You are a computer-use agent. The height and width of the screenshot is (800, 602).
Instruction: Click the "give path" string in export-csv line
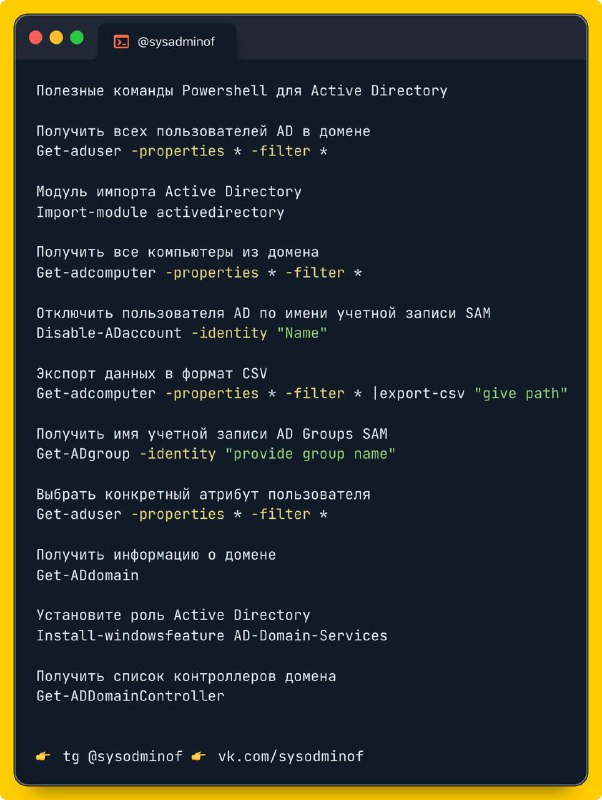521,393
